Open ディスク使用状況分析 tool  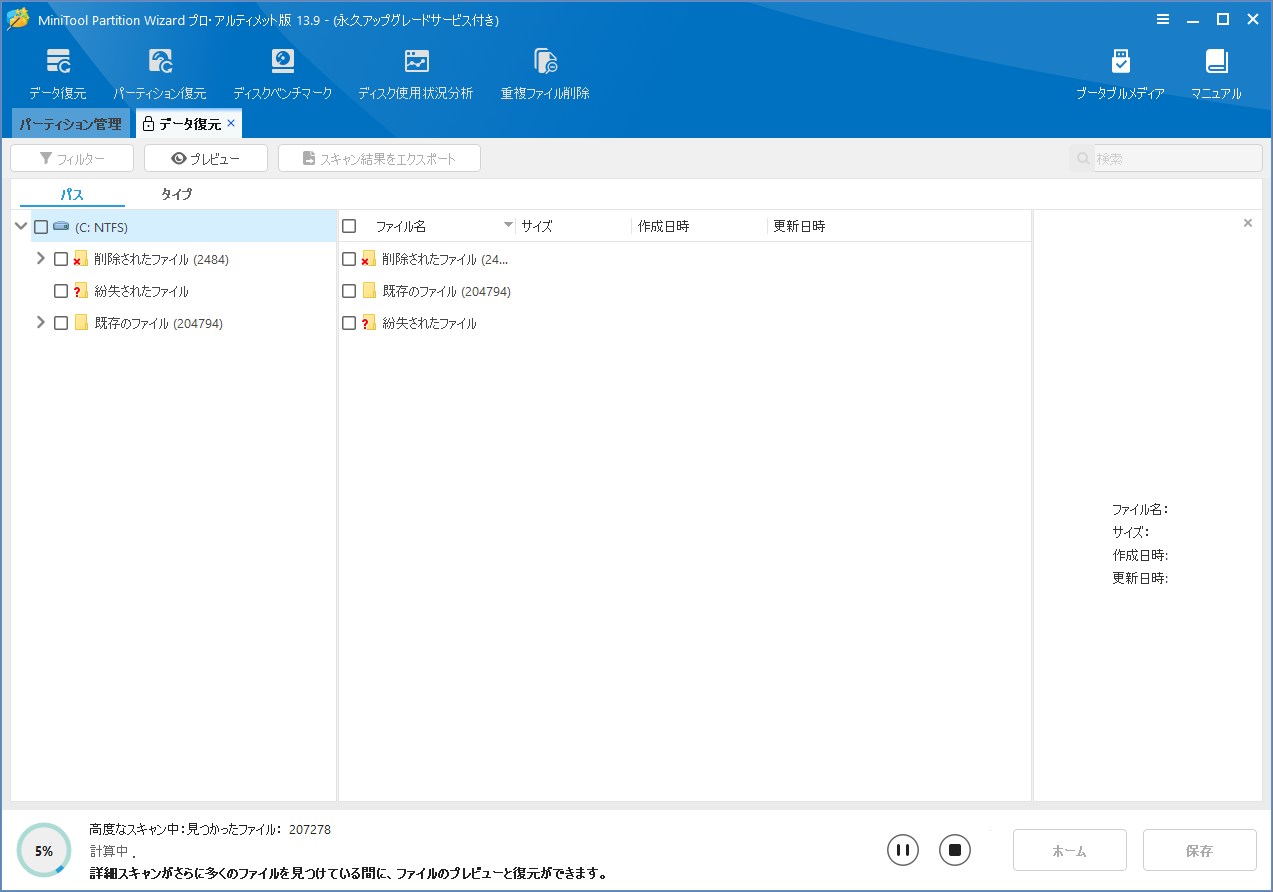[x=416, y=74]
